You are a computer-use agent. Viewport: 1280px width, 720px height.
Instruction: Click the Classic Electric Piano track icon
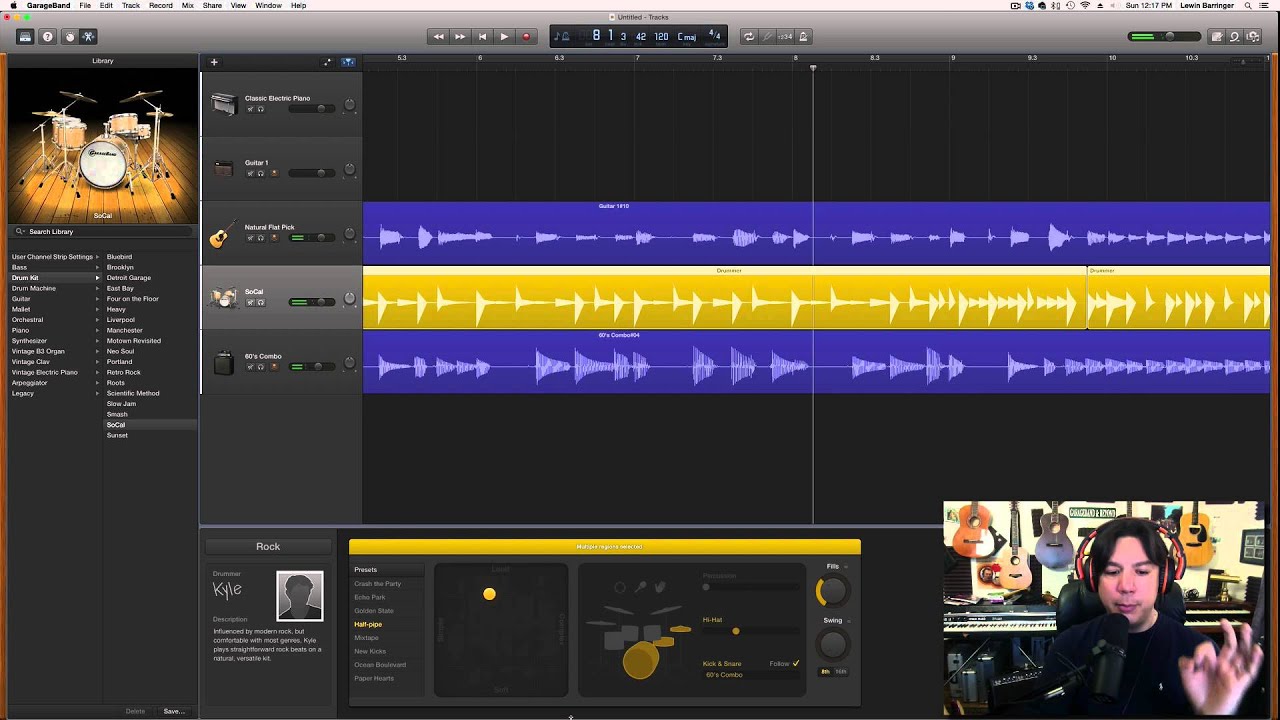pos(223,104)
